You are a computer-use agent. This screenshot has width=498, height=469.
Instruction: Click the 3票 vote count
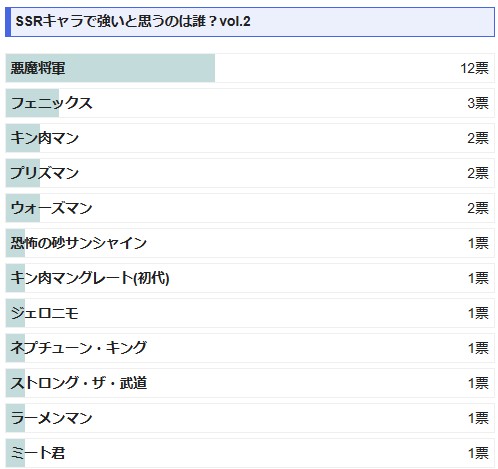click(478, 103)
